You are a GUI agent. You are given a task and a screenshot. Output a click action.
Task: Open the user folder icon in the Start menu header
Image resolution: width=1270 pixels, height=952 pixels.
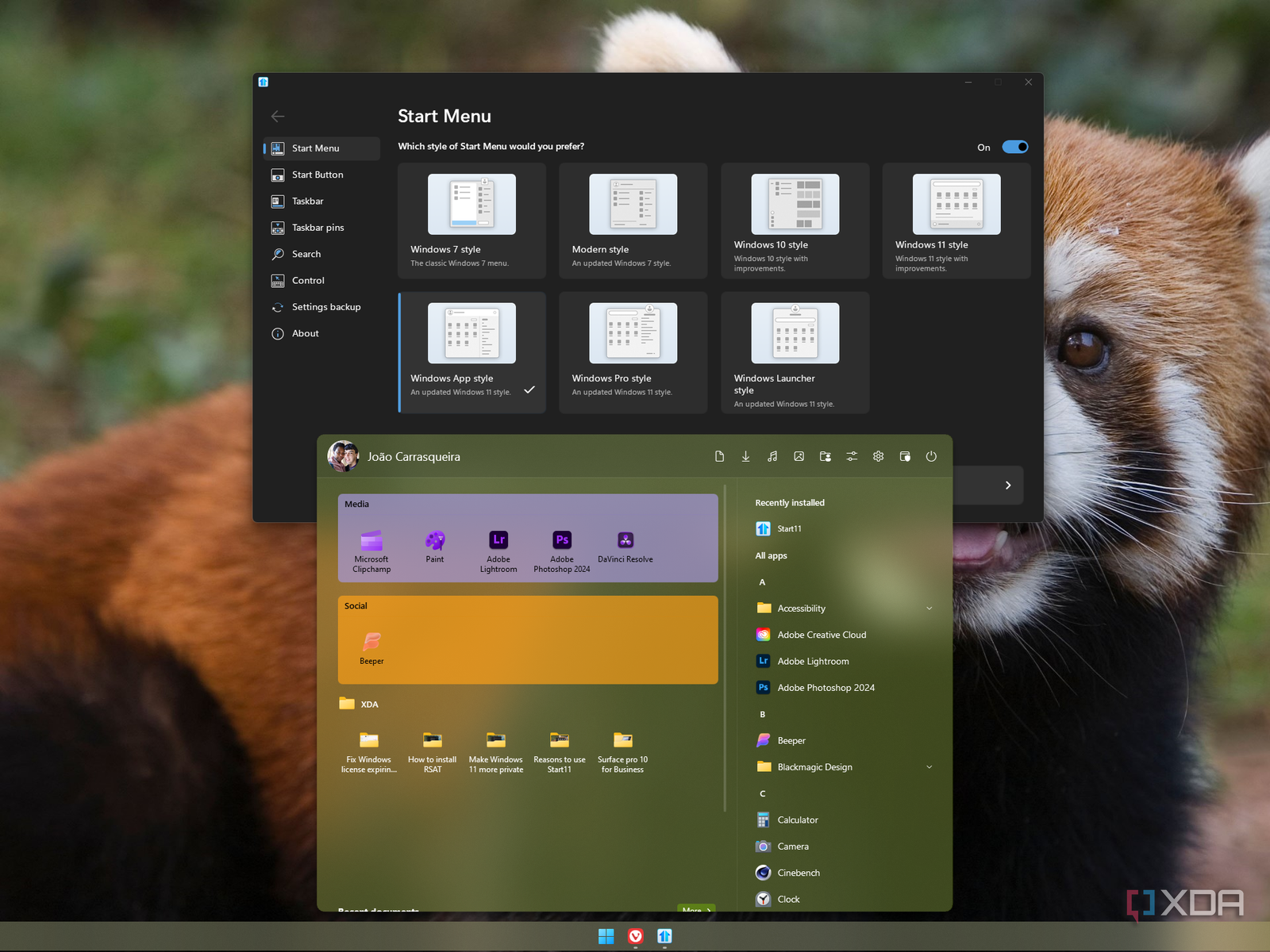pyautogui.click(x=825, y=456)
